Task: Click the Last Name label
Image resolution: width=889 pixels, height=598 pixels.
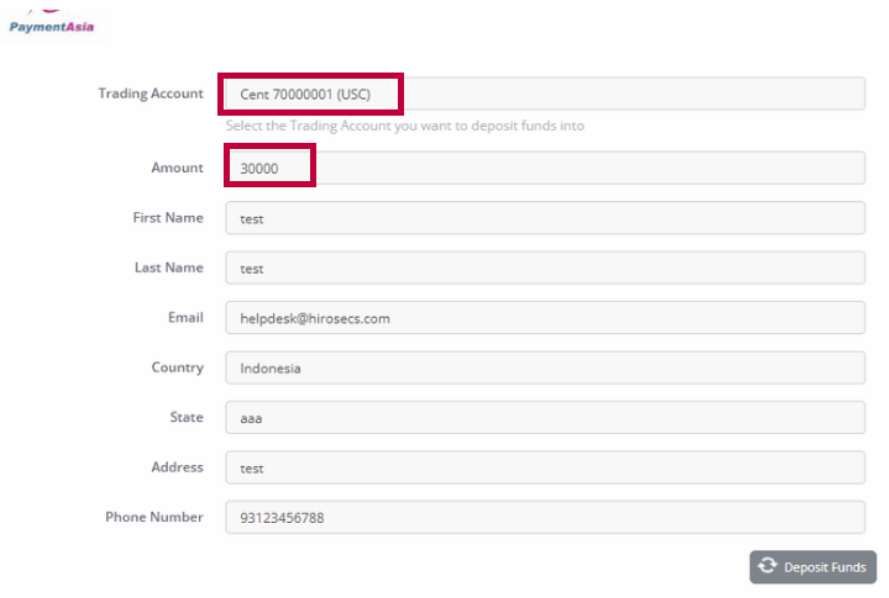Action: tap(168, 268)
